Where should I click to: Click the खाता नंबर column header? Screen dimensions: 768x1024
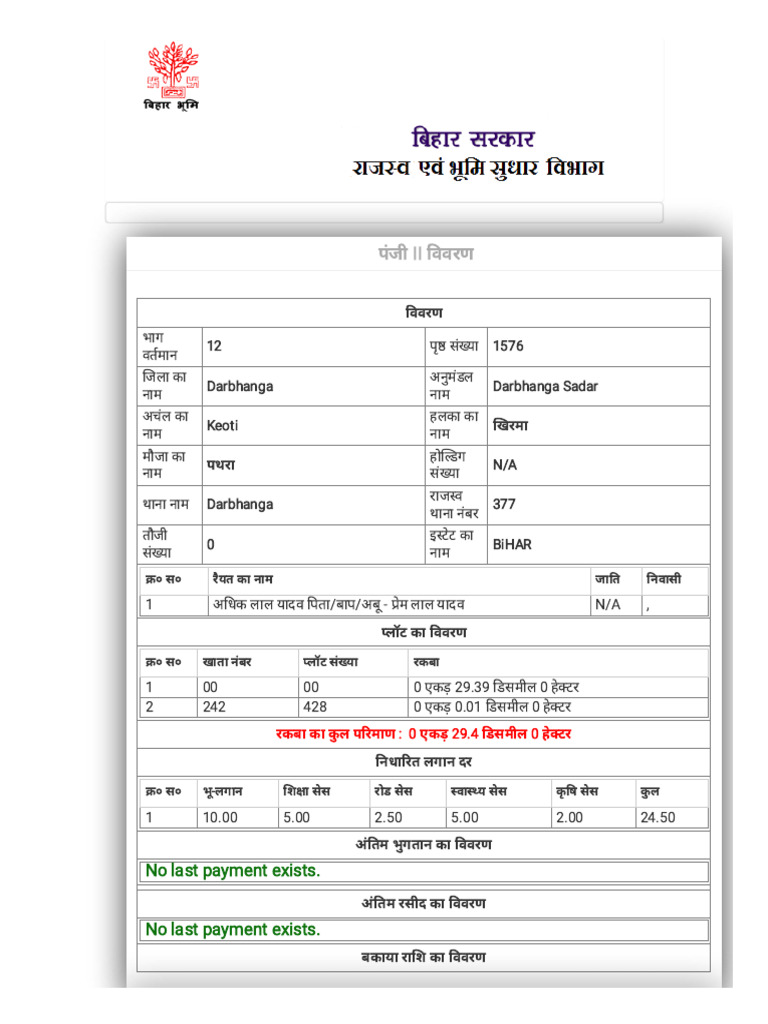[227, 662]
